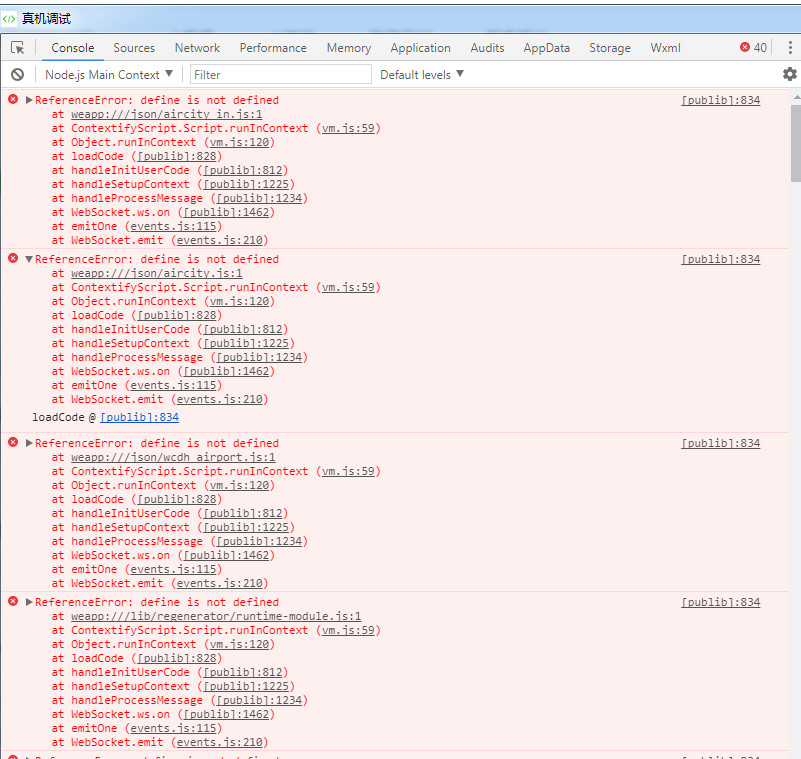Open the [publib]:834 source link of the runtime-module.js error

pyautogui.click(x=721, y=602)
